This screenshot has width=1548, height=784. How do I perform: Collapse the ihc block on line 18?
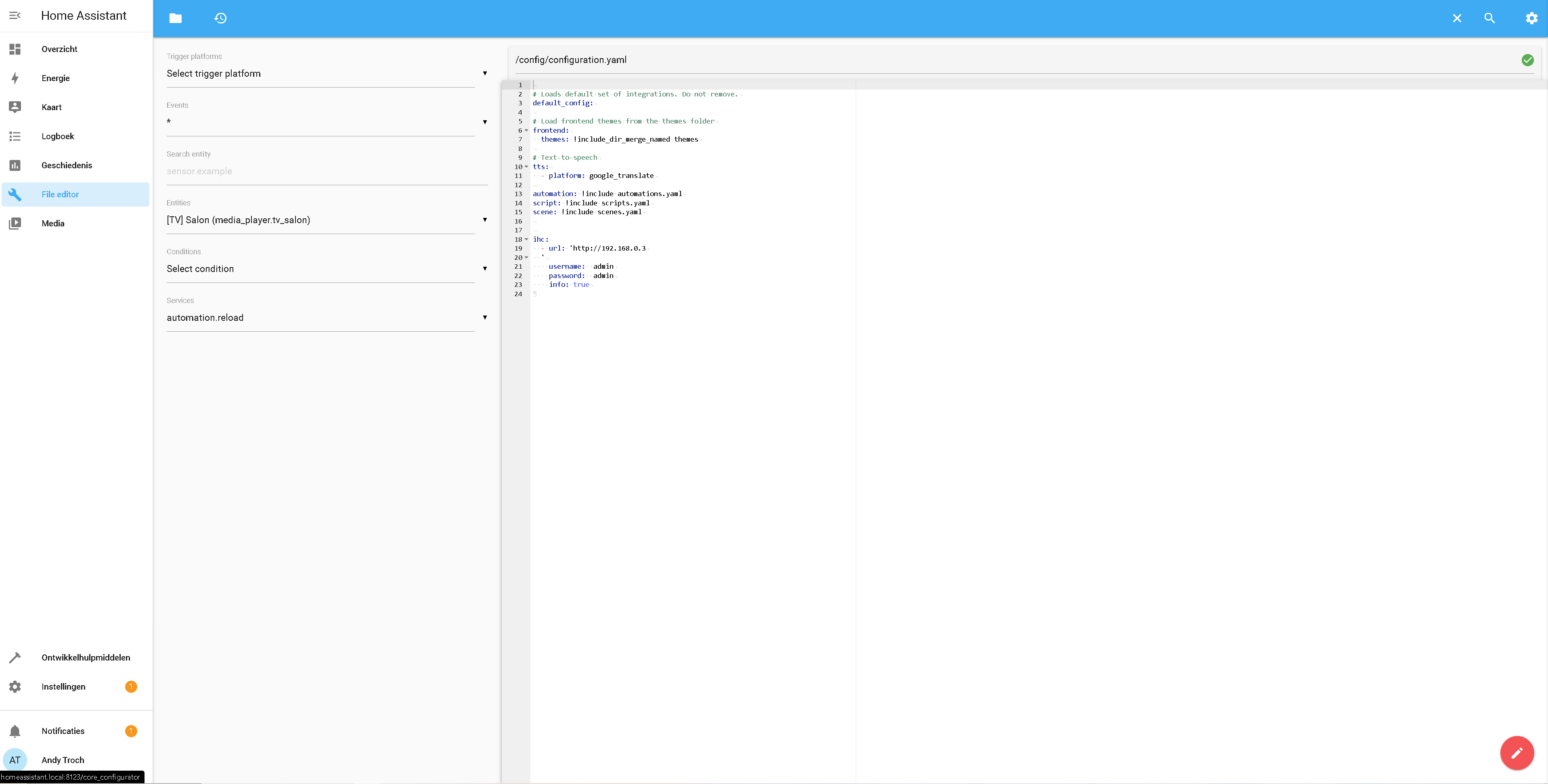click(526, 239)
